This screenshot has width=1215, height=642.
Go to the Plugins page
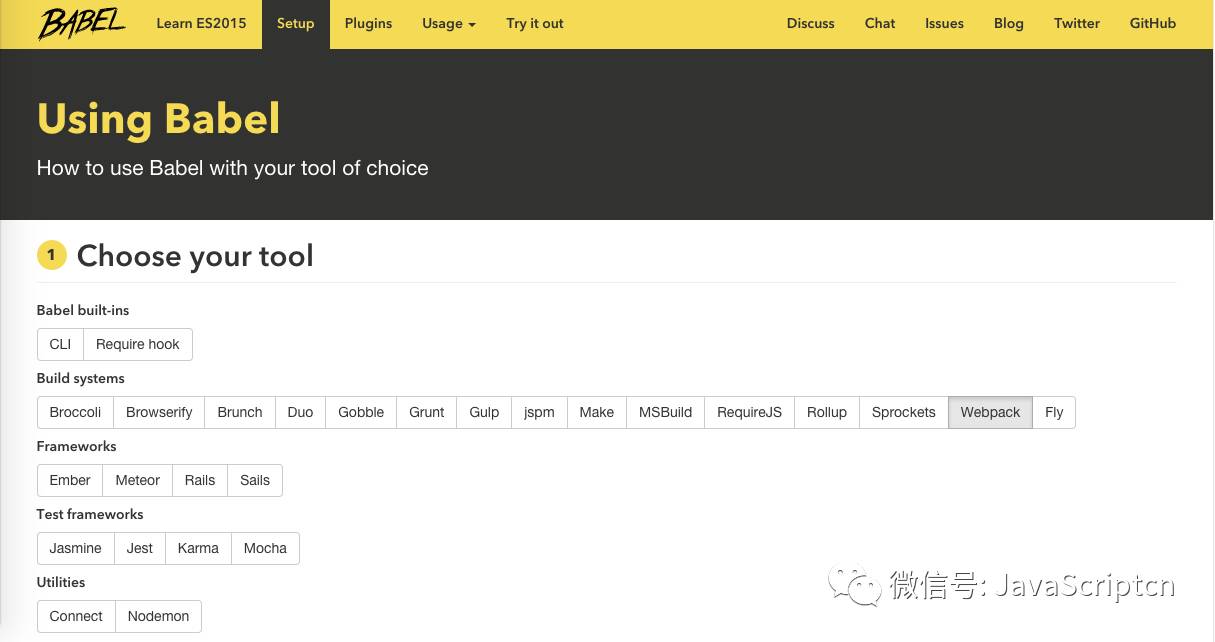pos(368,23)
